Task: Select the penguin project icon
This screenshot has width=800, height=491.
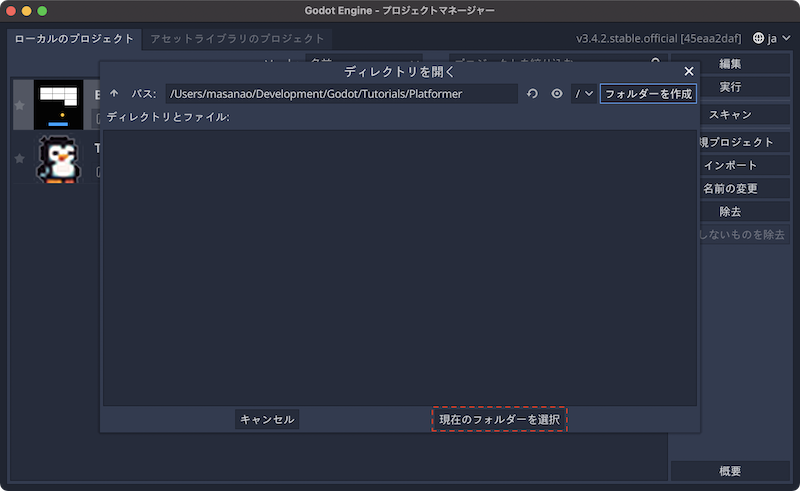Action: coord(58,160)
